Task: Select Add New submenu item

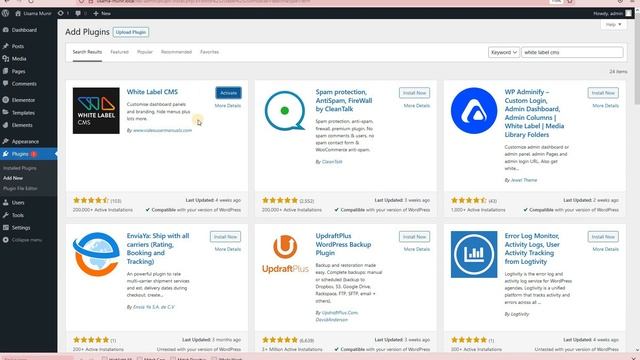Action: click(x=13, y=178)
